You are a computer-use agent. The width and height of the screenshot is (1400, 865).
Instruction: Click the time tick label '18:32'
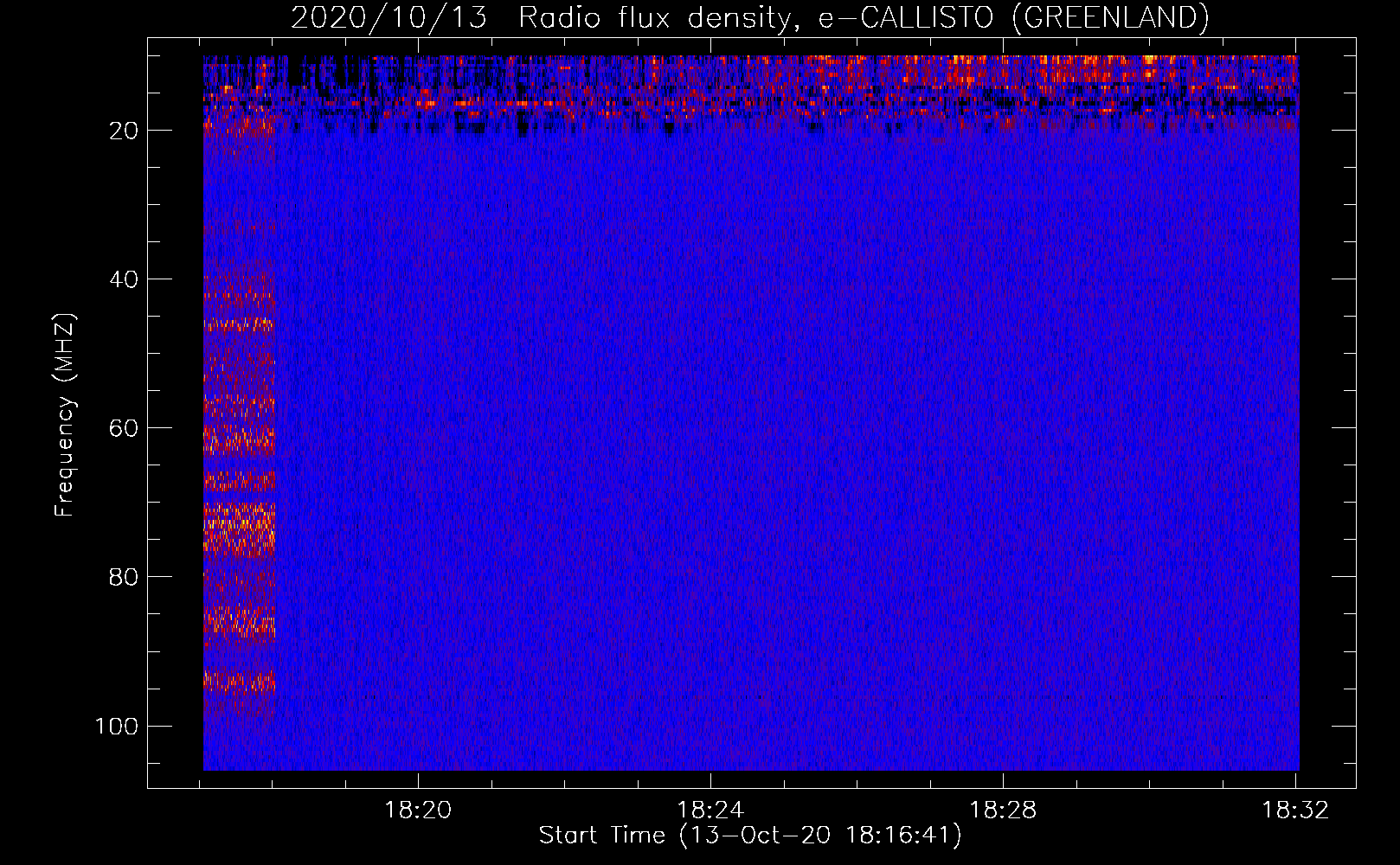point(1295,811)
